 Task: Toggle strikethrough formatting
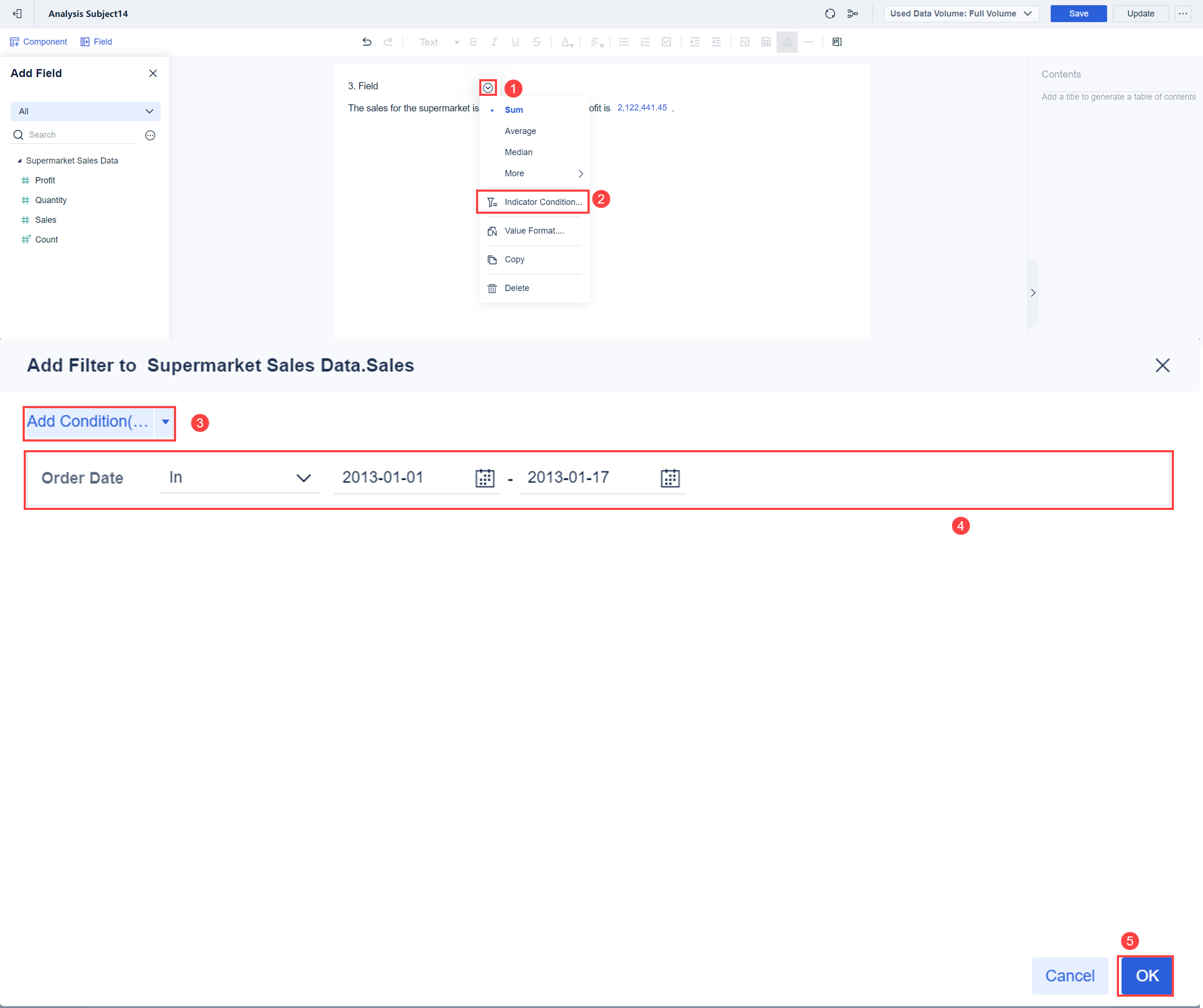click(x=537, y=42)
